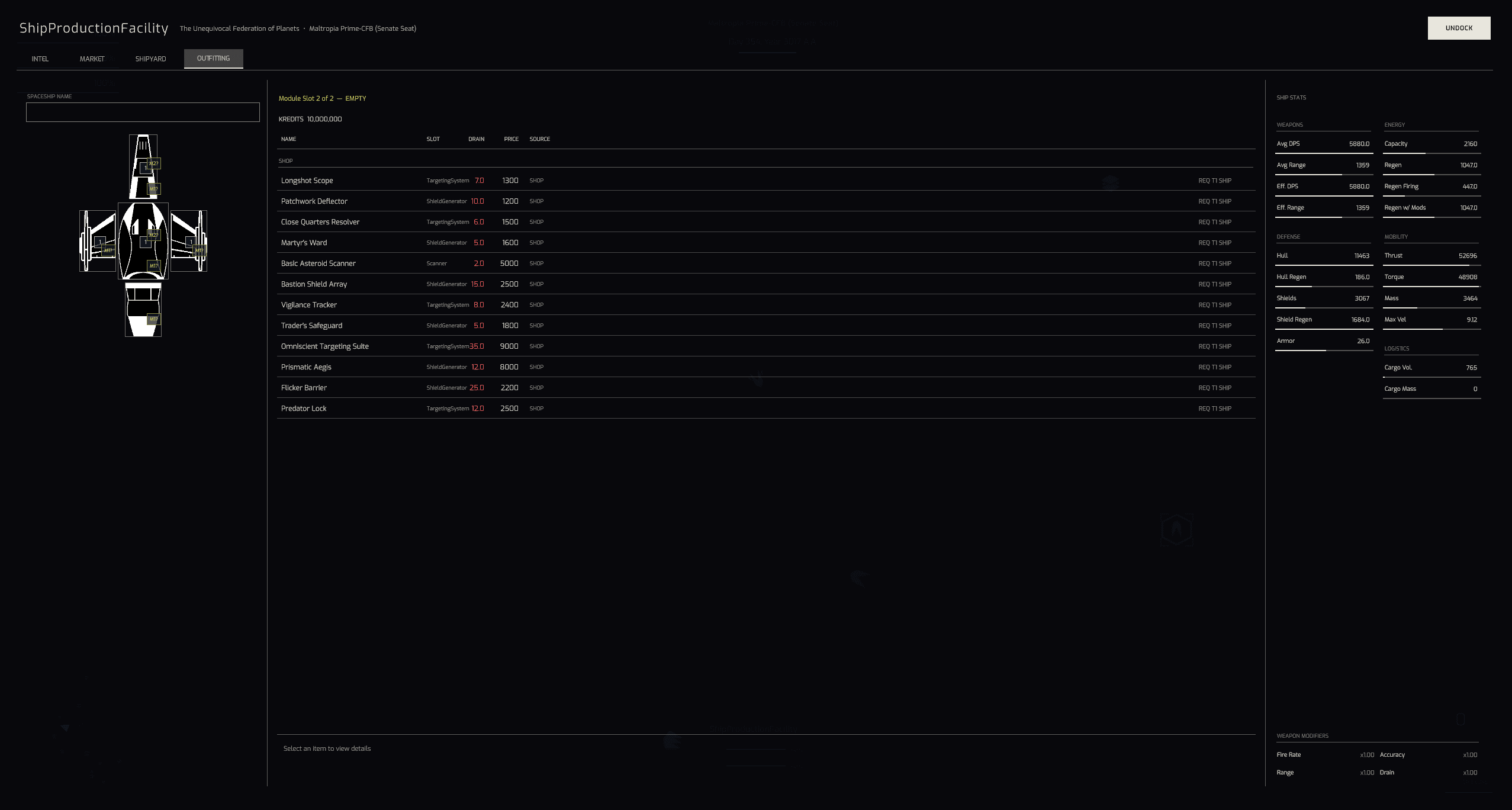Click the lower M1? slot on center hull
This screenshot has width=1512, height=810.
tap(154, 266)
